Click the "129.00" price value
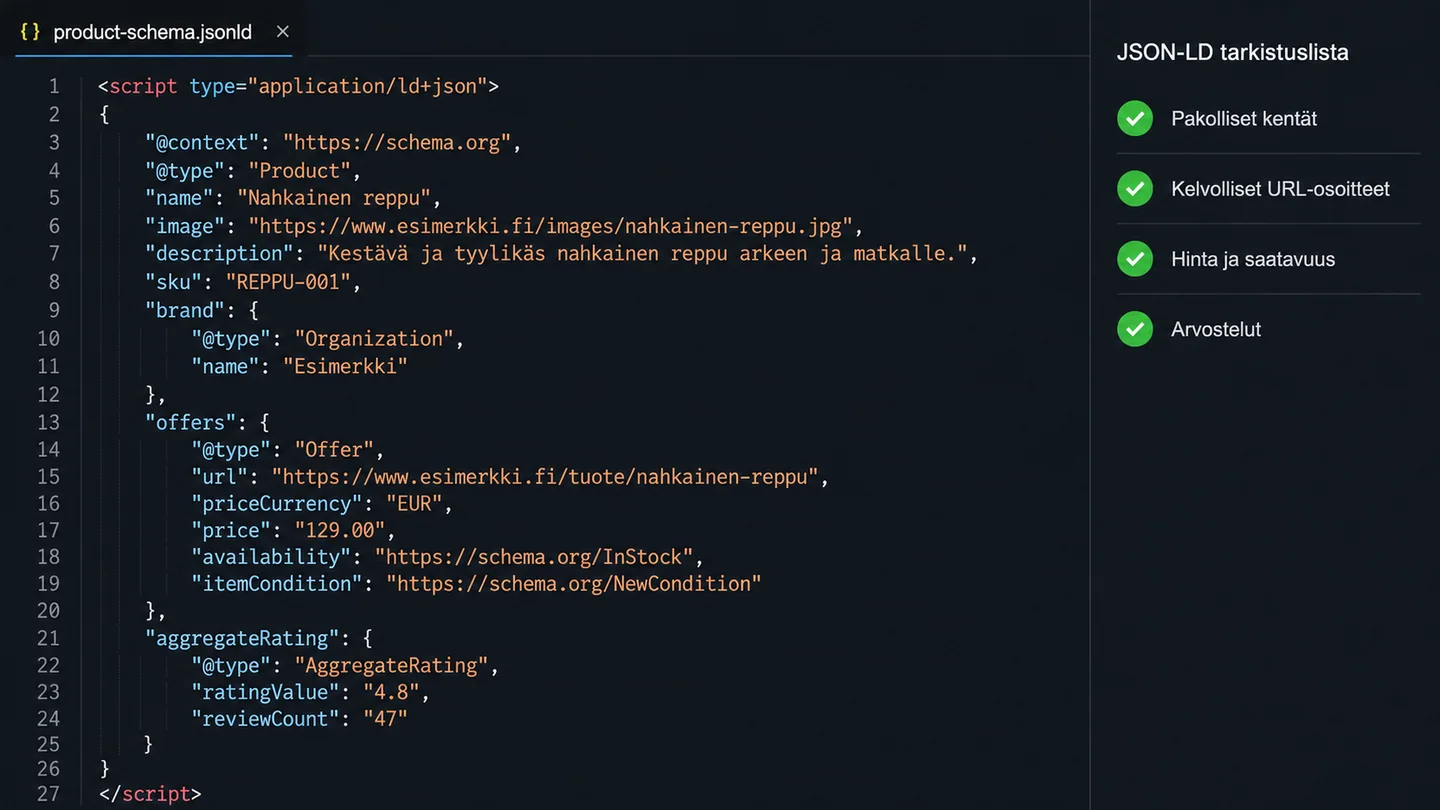This screenshot has height=810, width=1440. 340,530
